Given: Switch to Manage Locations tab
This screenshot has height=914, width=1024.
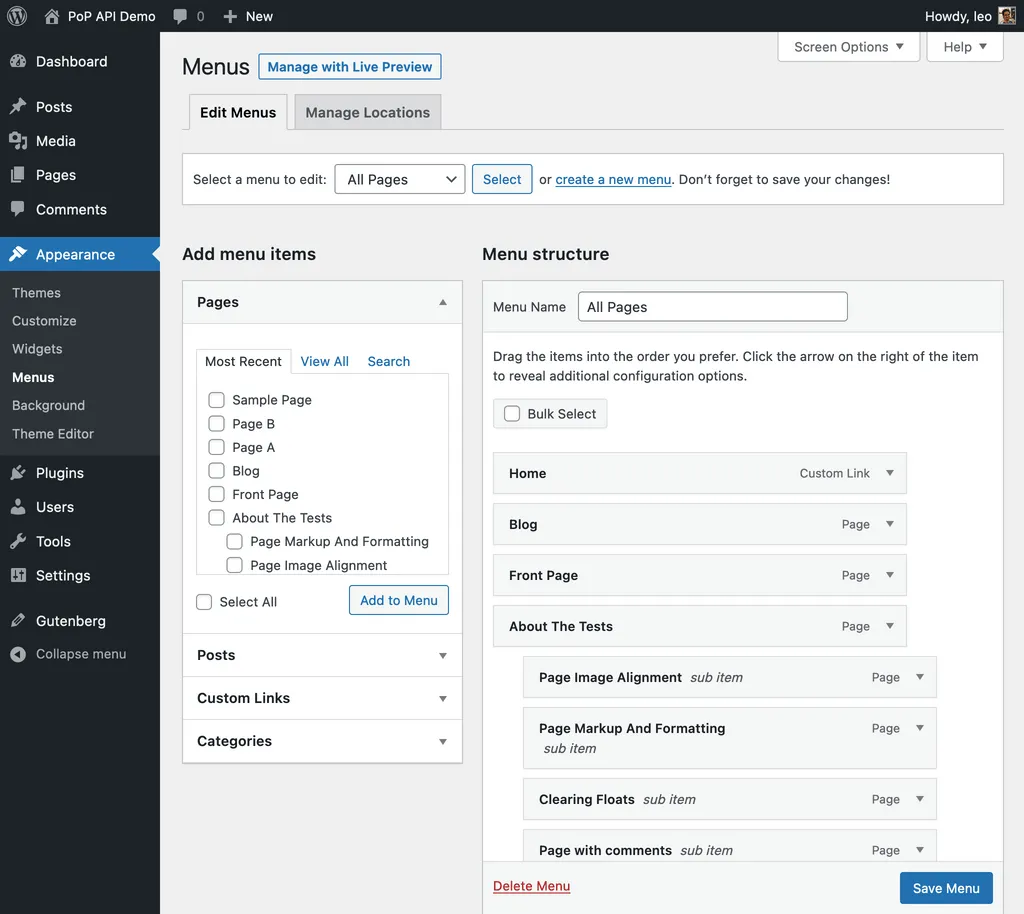Looking at the screenshot, I should click(x=368, y=112).
